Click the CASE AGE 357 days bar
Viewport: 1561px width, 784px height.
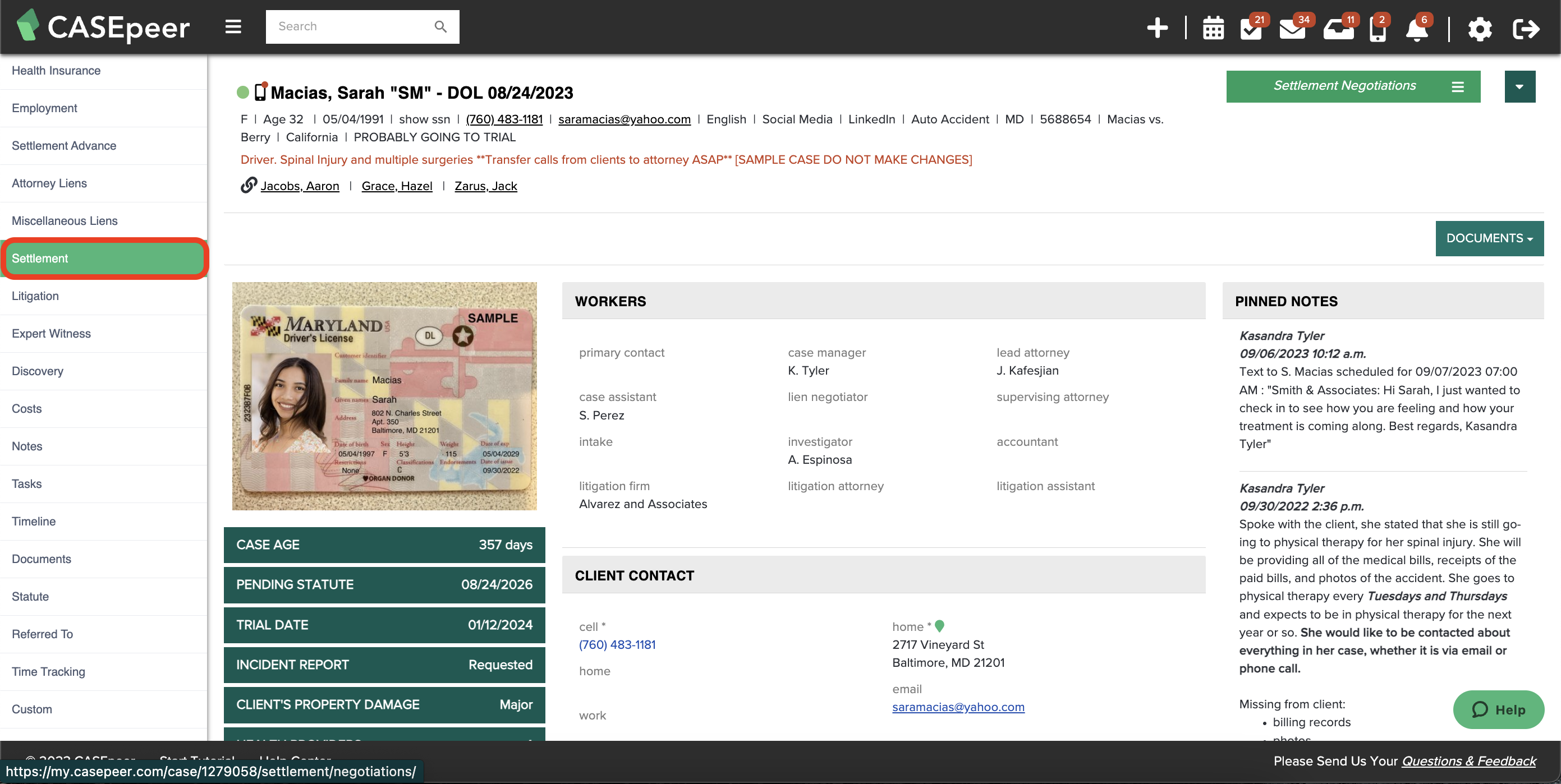pyautogui.click(x=384, y=545)
